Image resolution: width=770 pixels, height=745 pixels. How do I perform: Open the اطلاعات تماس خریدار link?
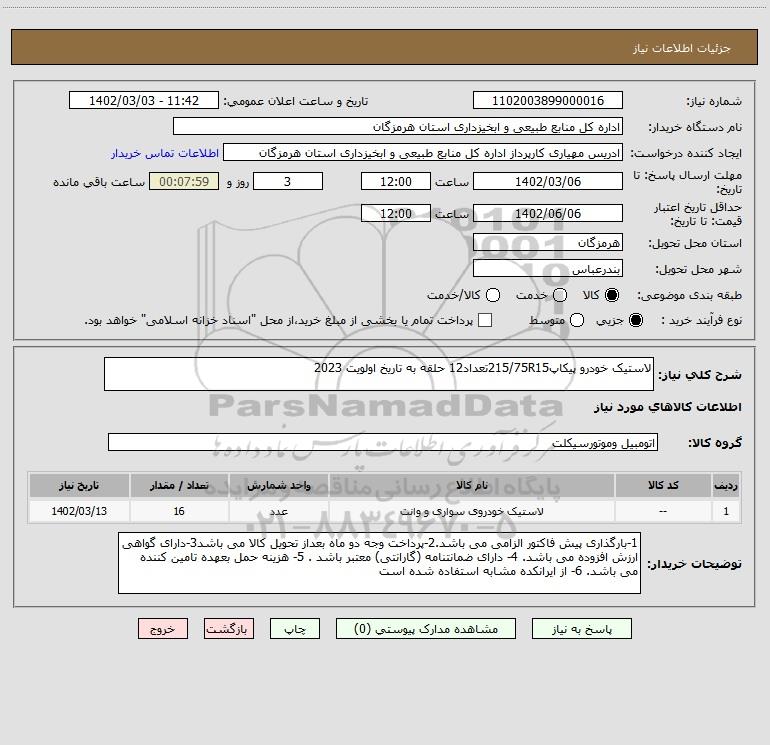[x=165, y=153]
